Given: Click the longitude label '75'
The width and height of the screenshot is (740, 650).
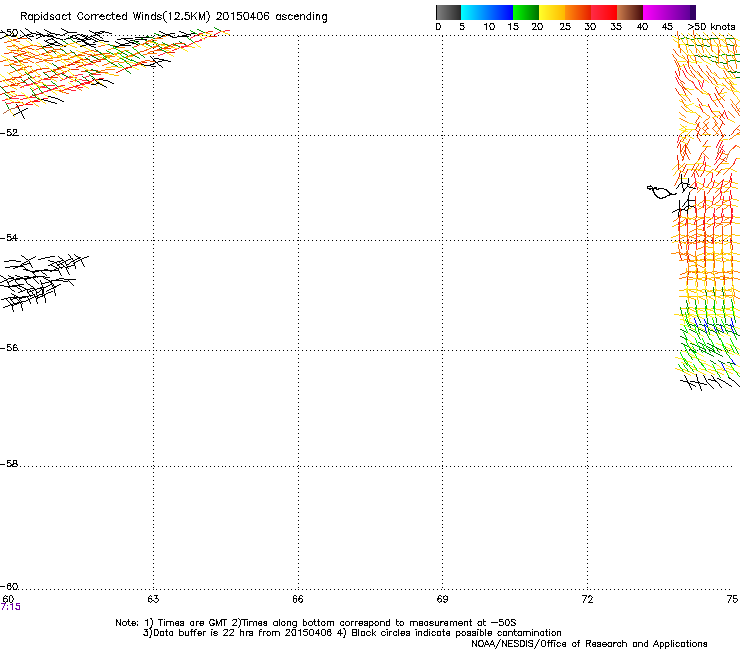Looking at the screenshot, I should (x=732, y=599).
